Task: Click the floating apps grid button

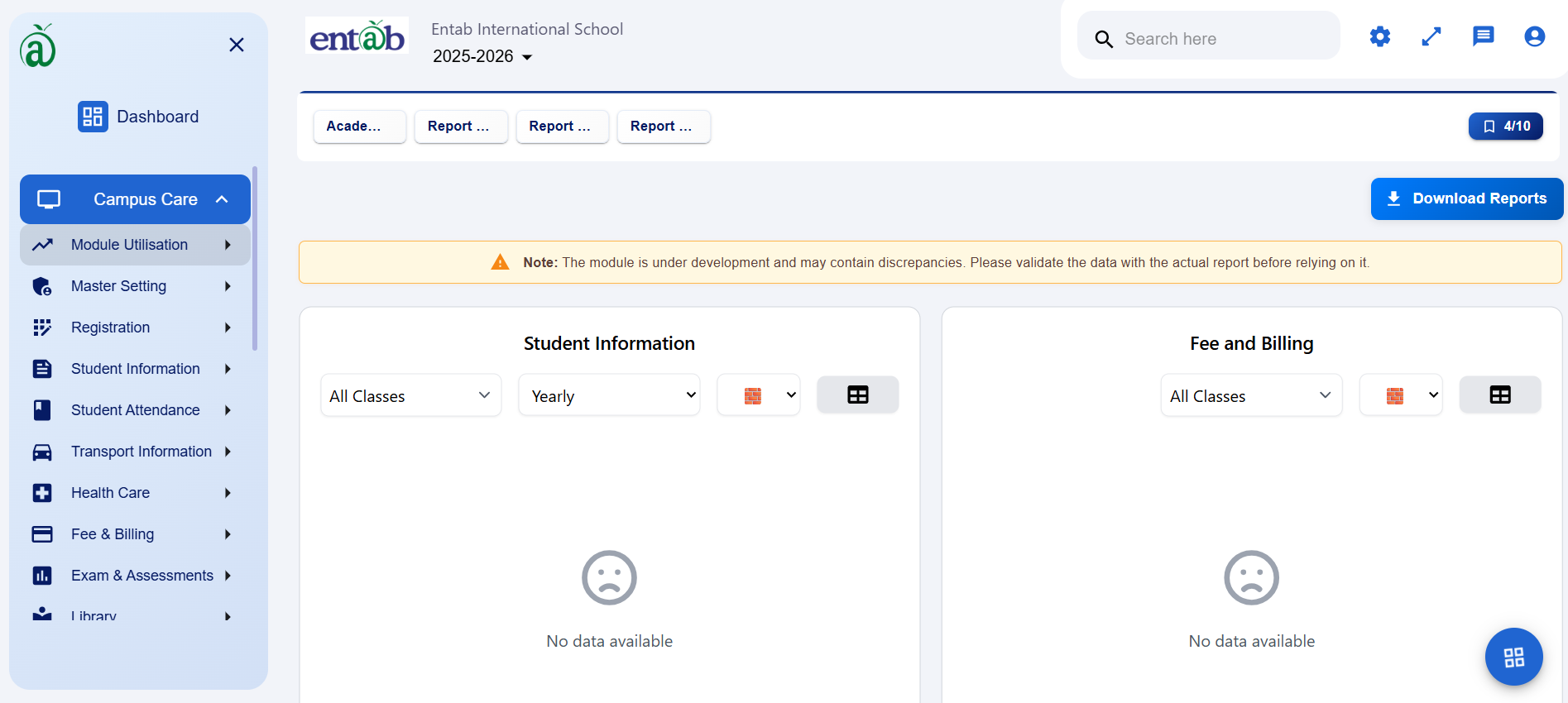Action: point(1513,658)
